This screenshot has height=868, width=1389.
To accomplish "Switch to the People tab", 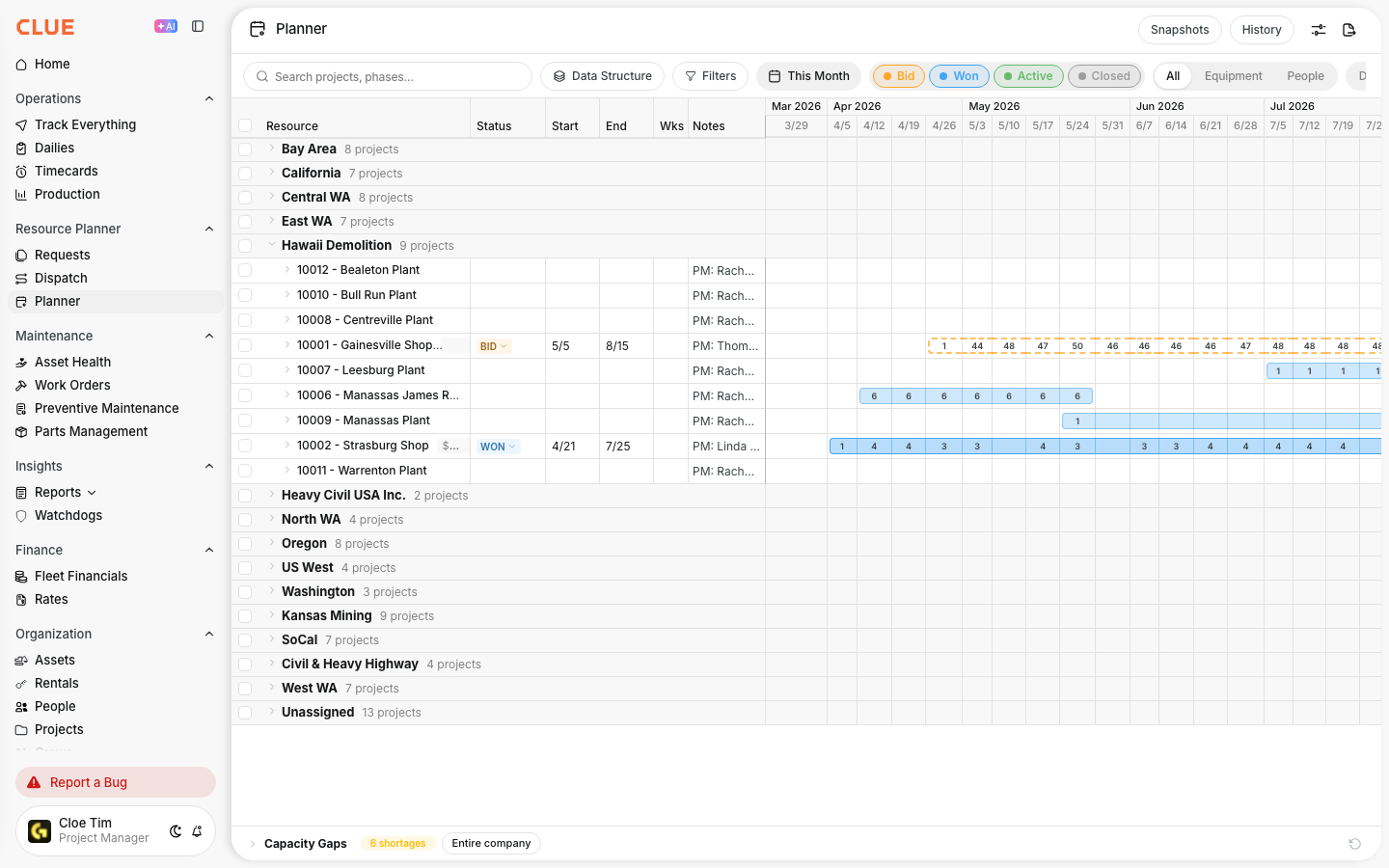I will pos(1305,76).
